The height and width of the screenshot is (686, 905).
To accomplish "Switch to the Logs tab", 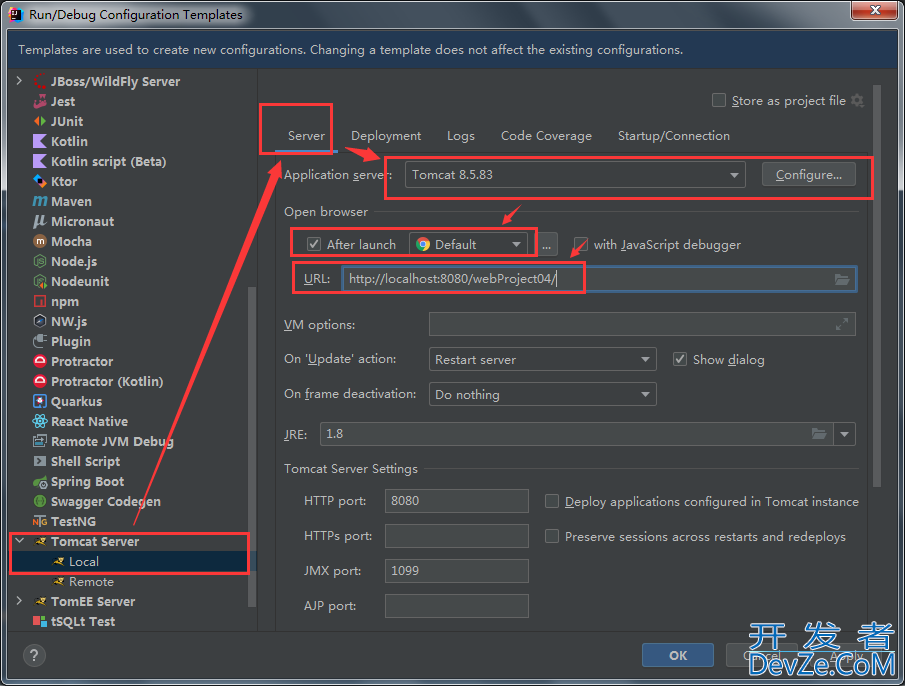I will pyautogui.click(x=461, y=136).
